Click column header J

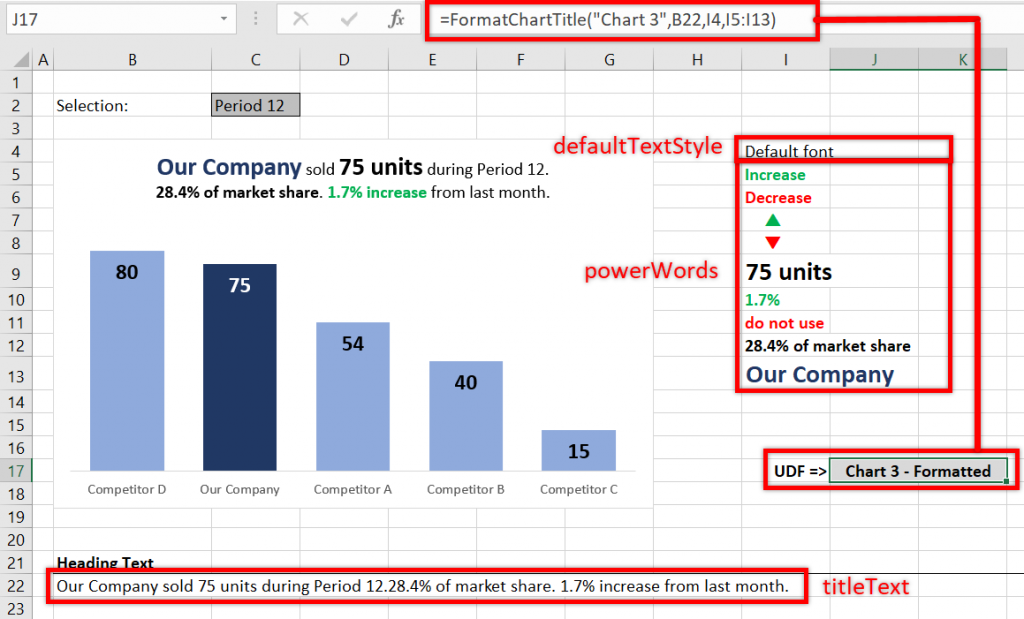(872, 59)
